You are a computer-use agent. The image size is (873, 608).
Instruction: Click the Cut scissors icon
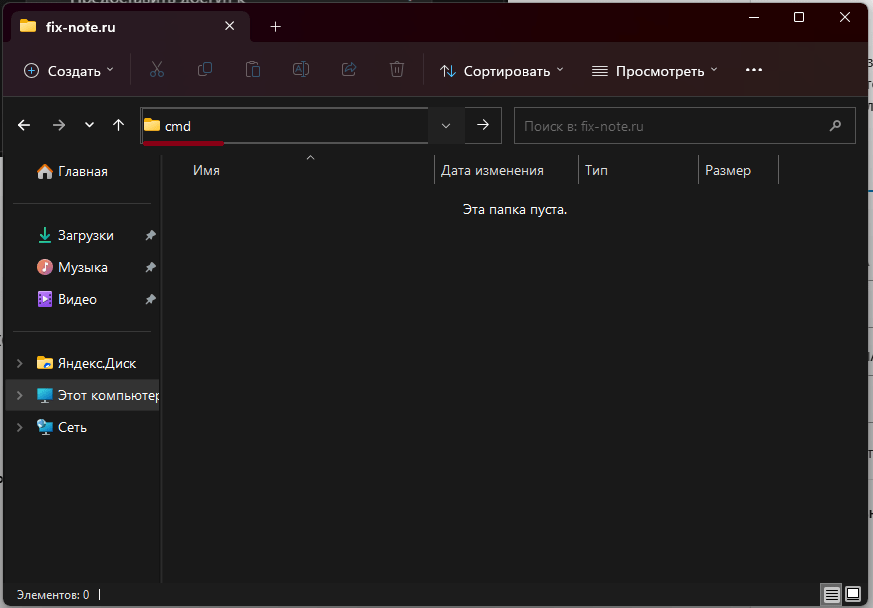pos(157,70)
